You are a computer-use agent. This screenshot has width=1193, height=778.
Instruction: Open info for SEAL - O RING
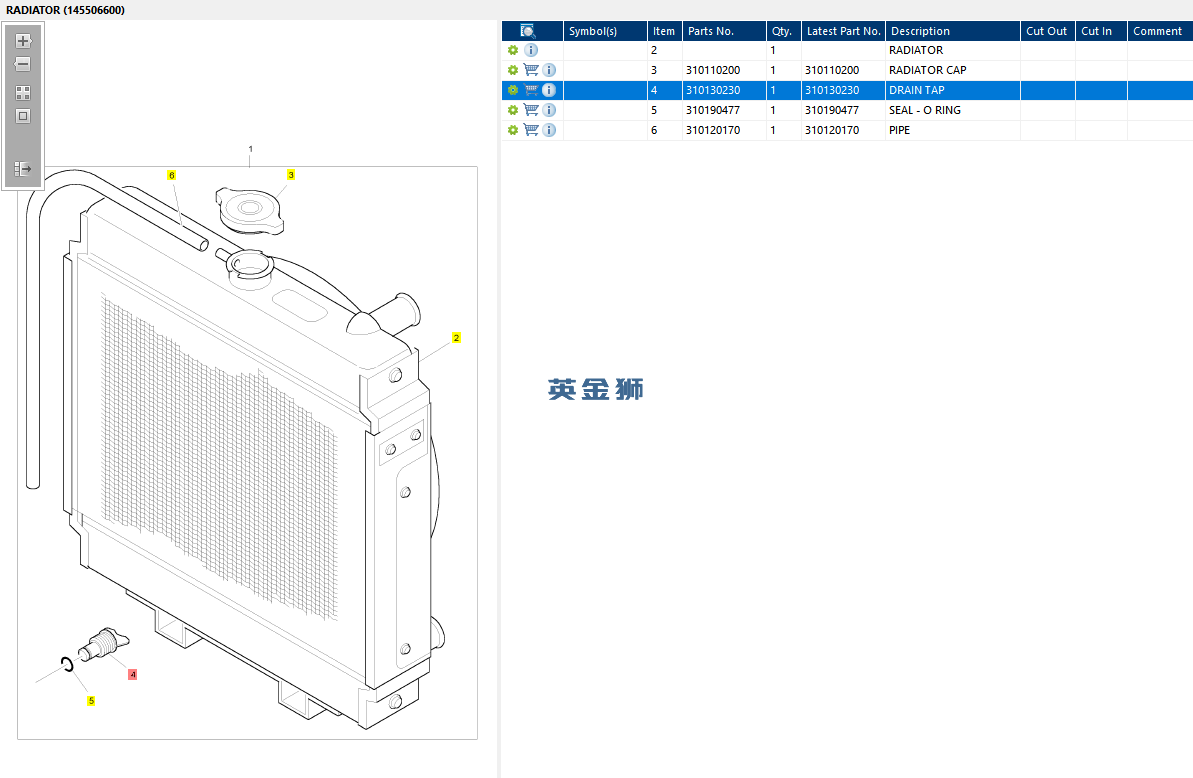click(x=549, y=110)
